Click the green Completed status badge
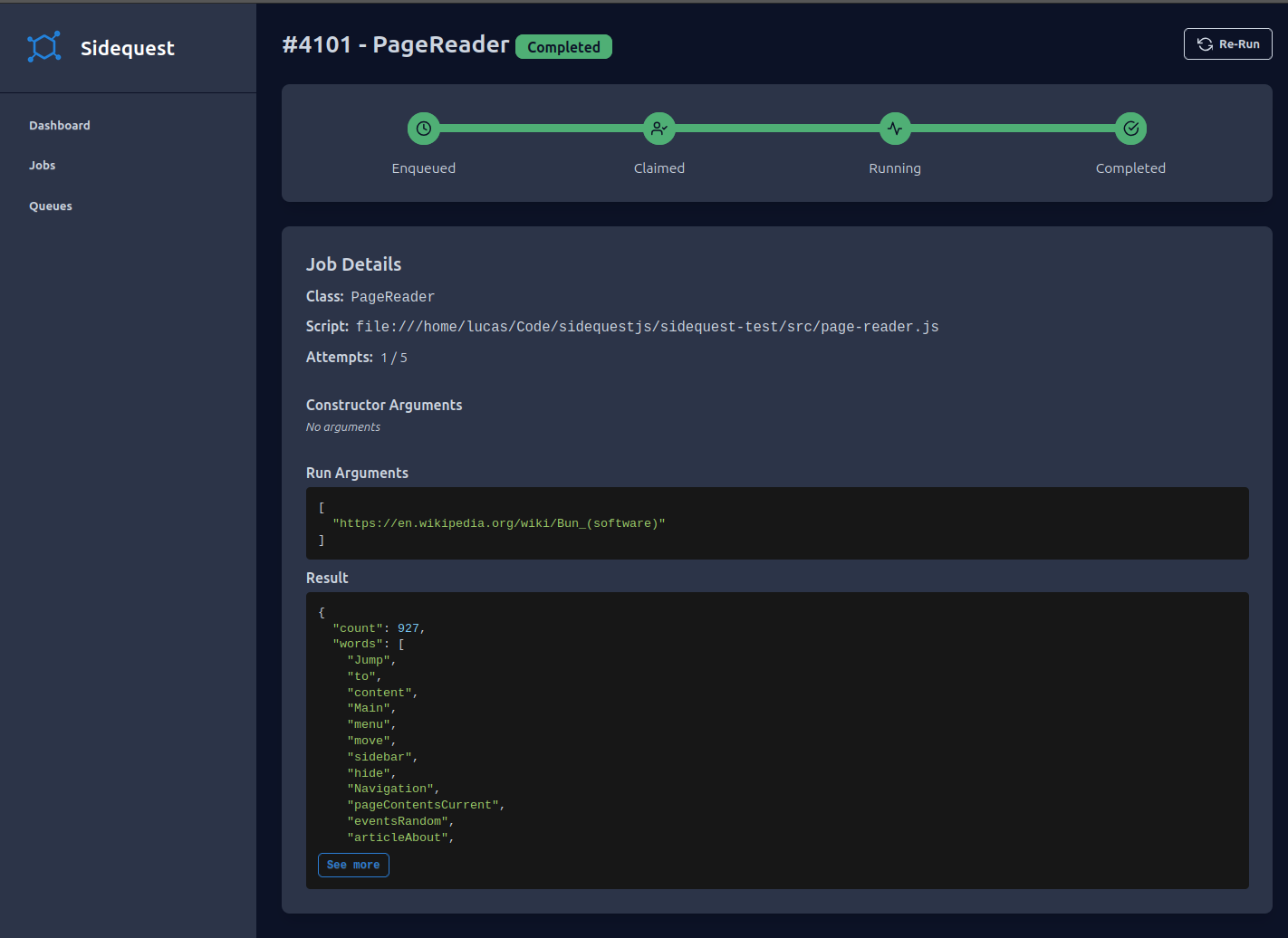Viewport: 1288px width, 938px height. pos(563,47)
